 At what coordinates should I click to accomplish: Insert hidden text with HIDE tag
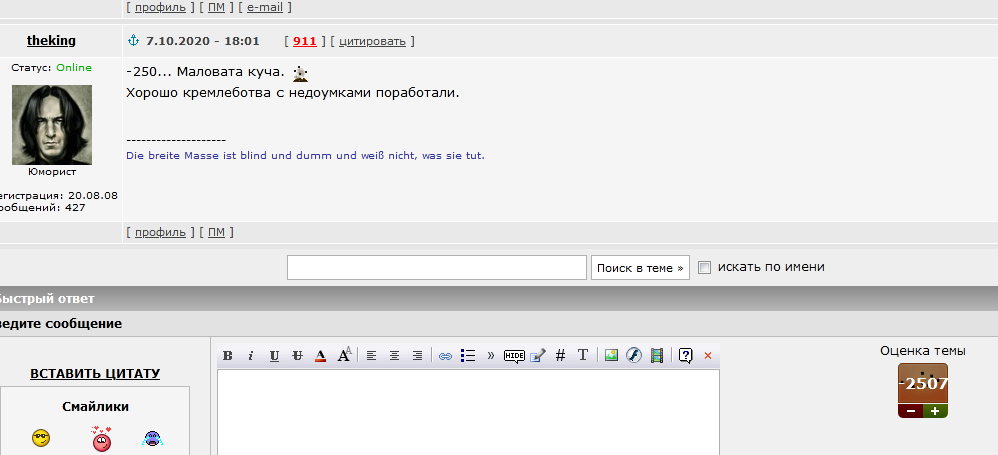pyautogui.click(x=514, y=356)
